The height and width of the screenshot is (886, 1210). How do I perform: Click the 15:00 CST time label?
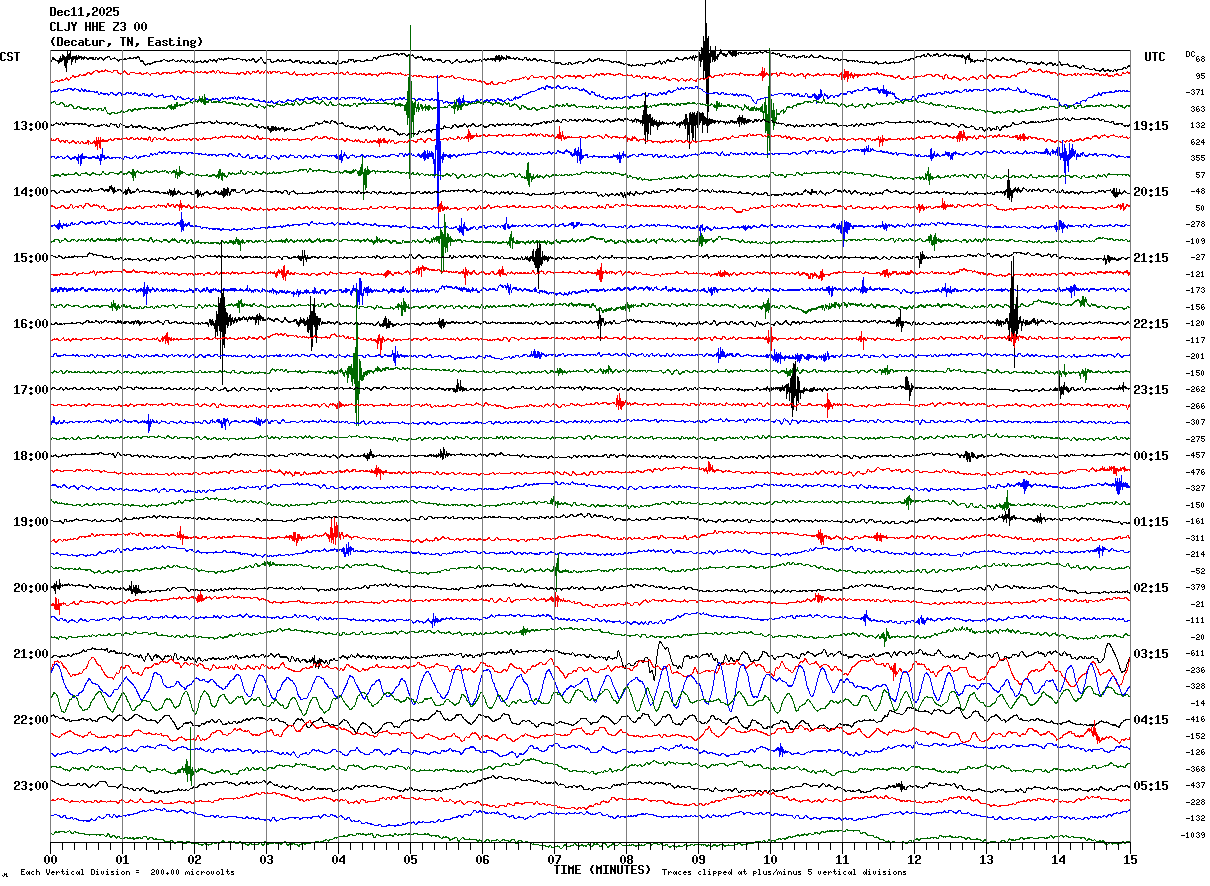coord(31,258)
